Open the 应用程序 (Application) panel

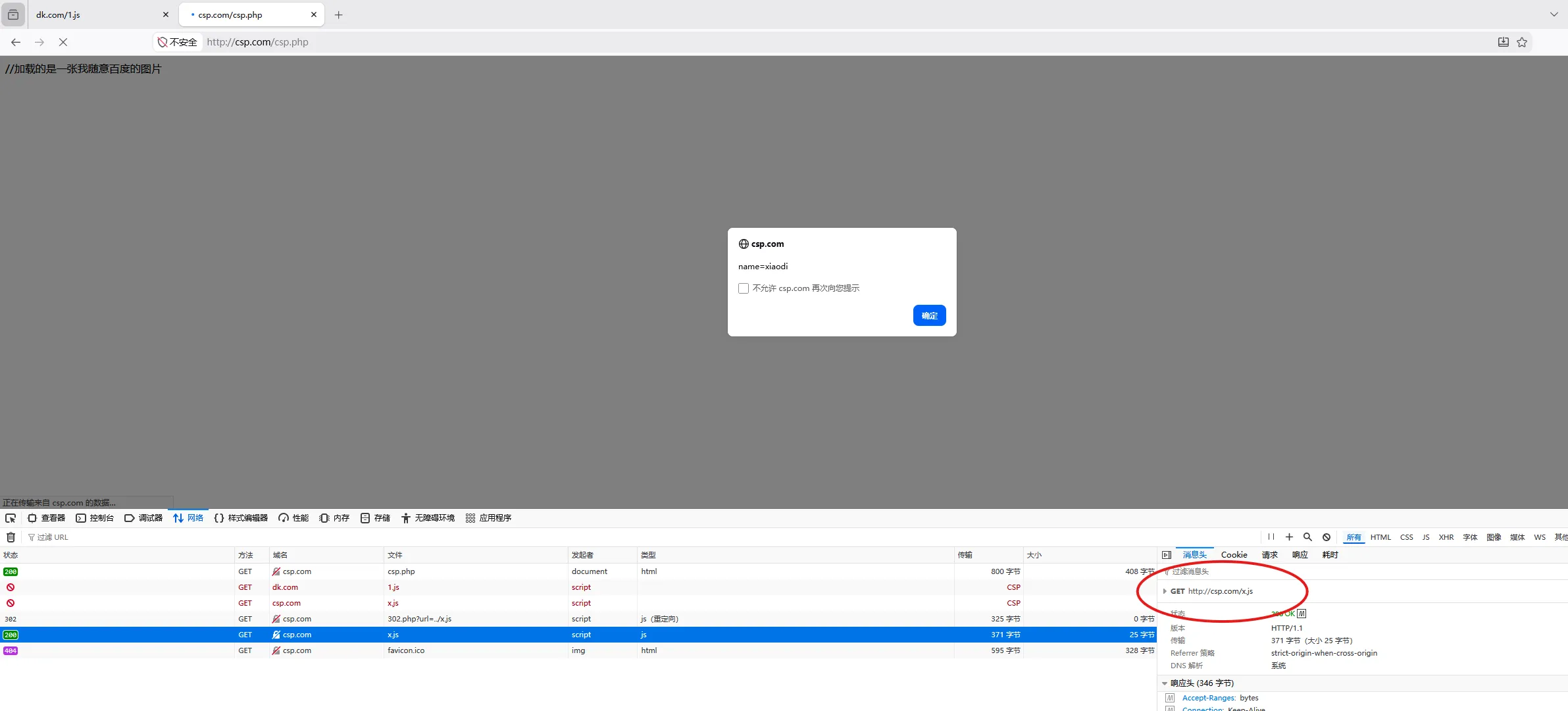point(488,518)
